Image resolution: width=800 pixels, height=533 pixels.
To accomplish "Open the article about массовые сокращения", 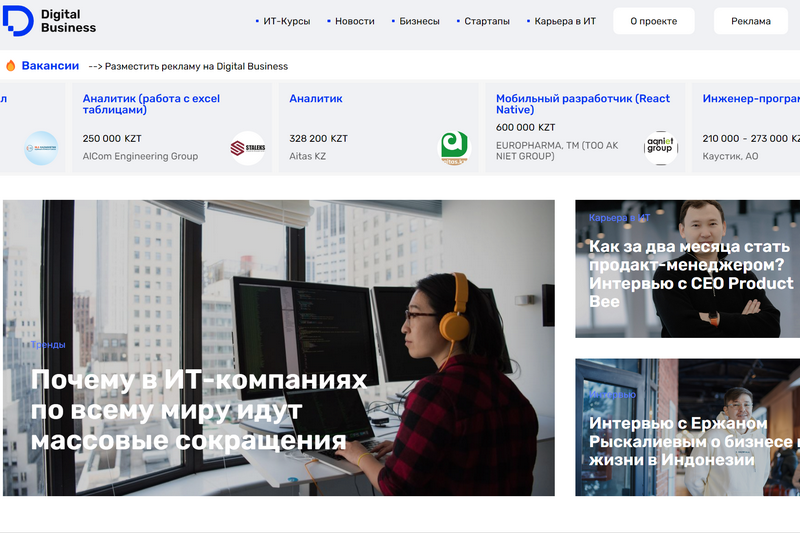I will click(x=198, y=410).
